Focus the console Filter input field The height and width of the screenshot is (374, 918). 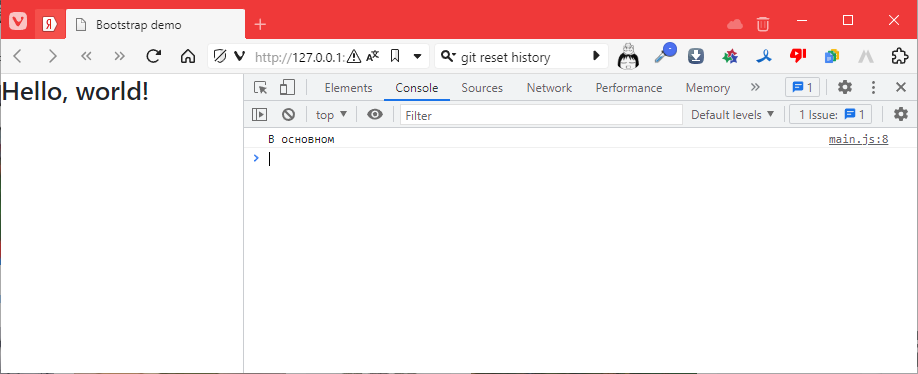[x=542, y=115]
